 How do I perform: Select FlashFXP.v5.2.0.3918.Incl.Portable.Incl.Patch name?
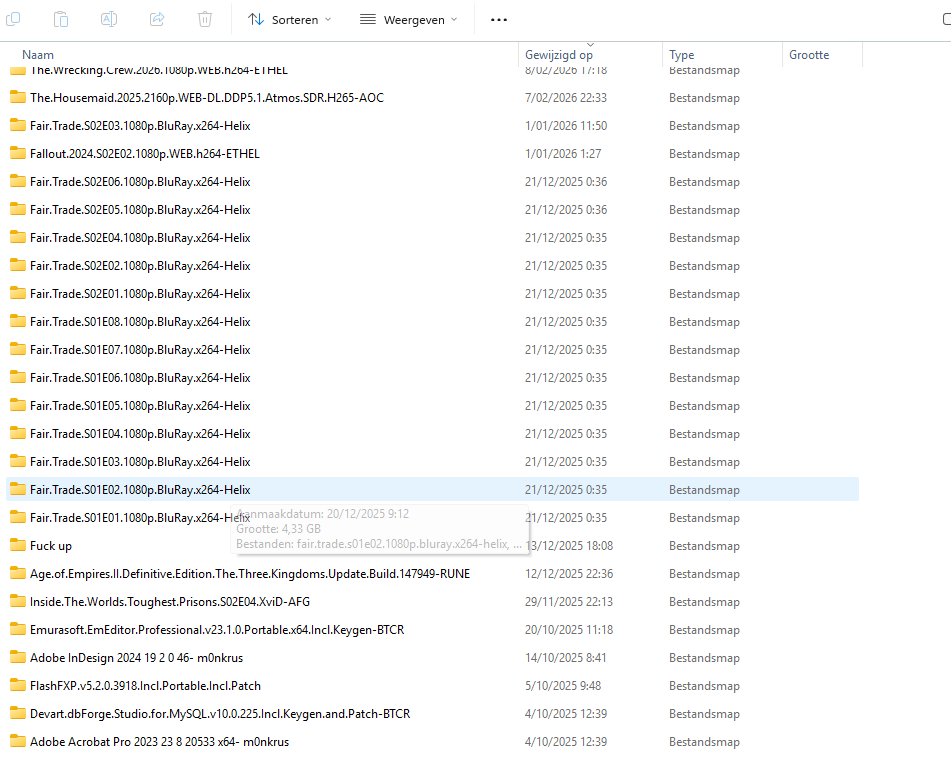[x=146, y=685]
